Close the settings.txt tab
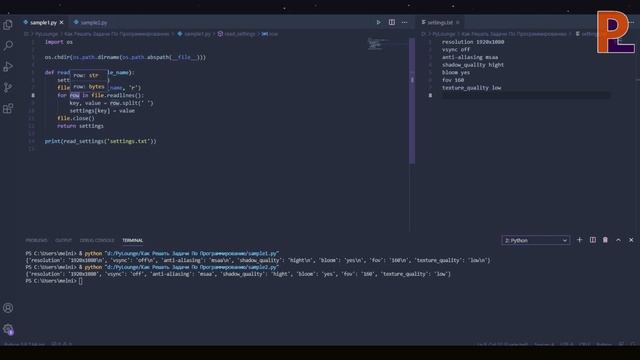This screenshot has width=640, height=360. pos(458,22)
